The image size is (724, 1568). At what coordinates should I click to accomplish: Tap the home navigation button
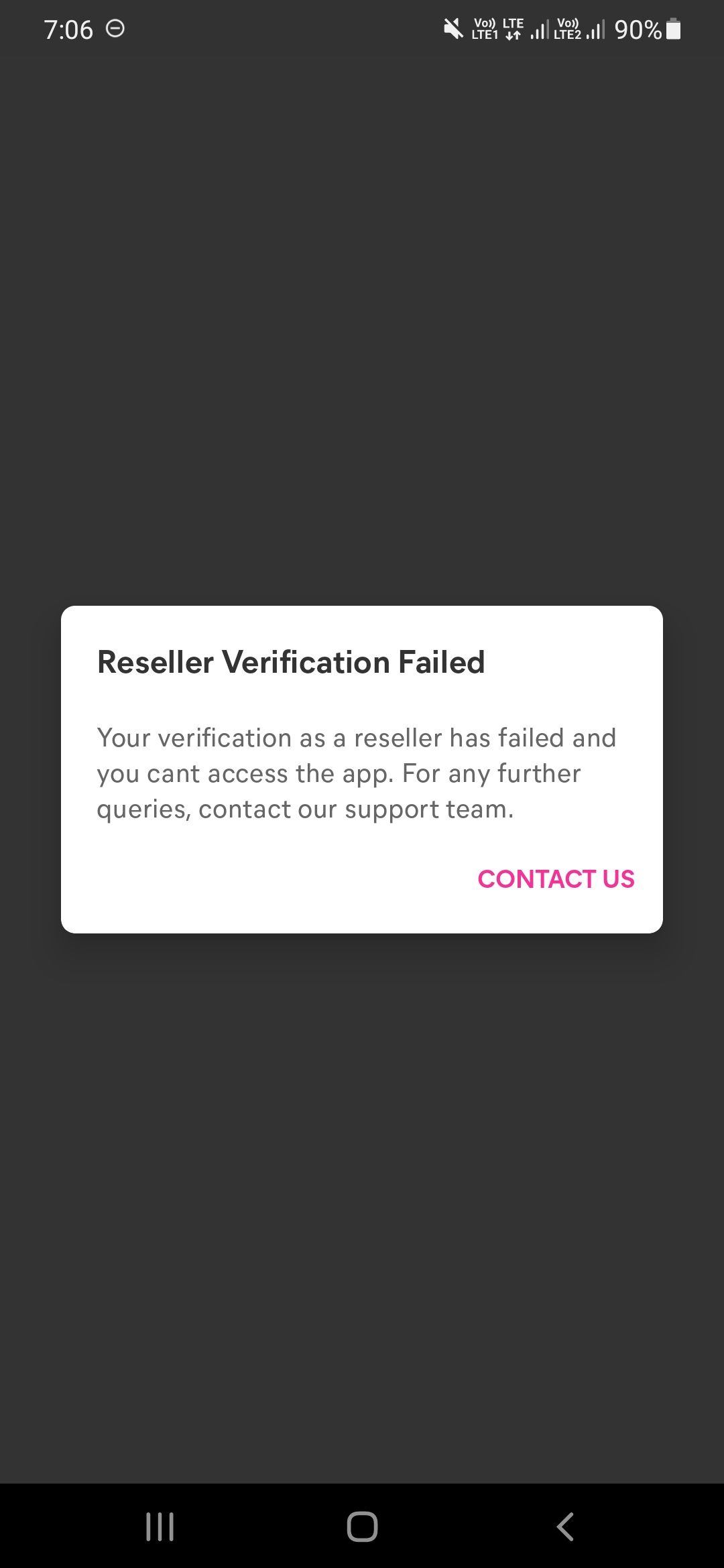pyautogui.click(x=362, y=1527)
